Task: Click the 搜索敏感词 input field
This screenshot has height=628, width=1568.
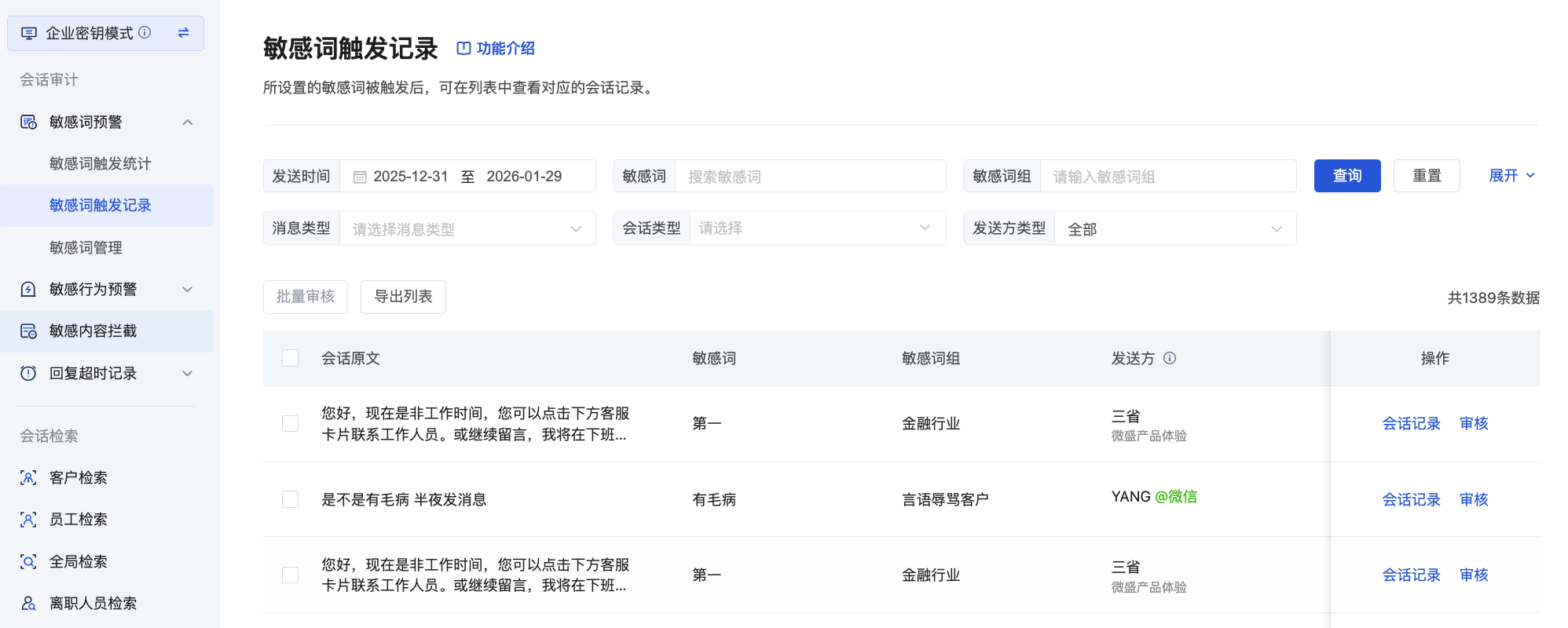Action: point(811,177)
